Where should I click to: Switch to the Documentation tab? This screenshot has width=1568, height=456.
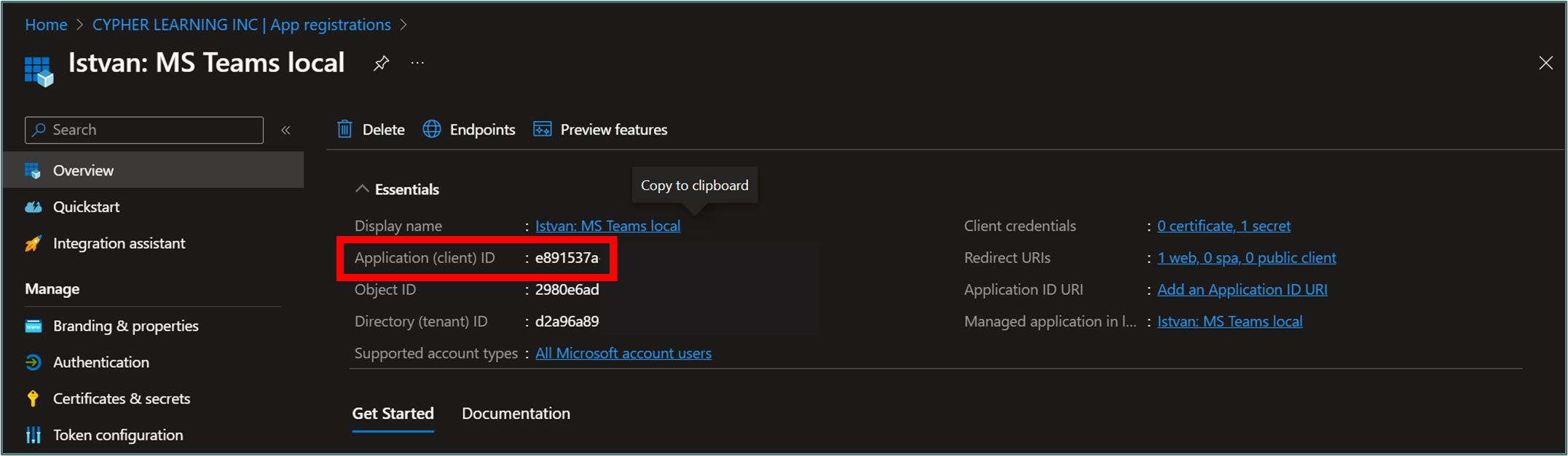(x=516, y=414)
